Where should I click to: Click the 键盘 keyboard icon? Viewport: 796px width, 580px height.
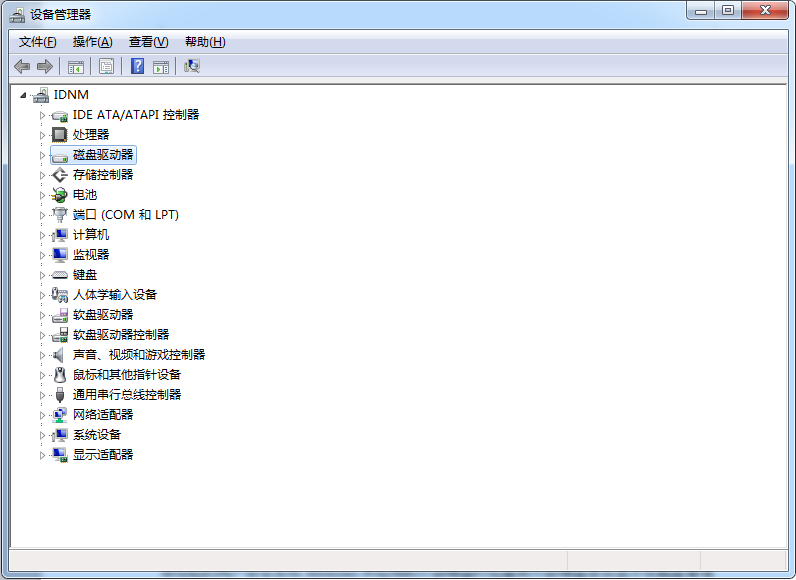(x=60, y=275)
